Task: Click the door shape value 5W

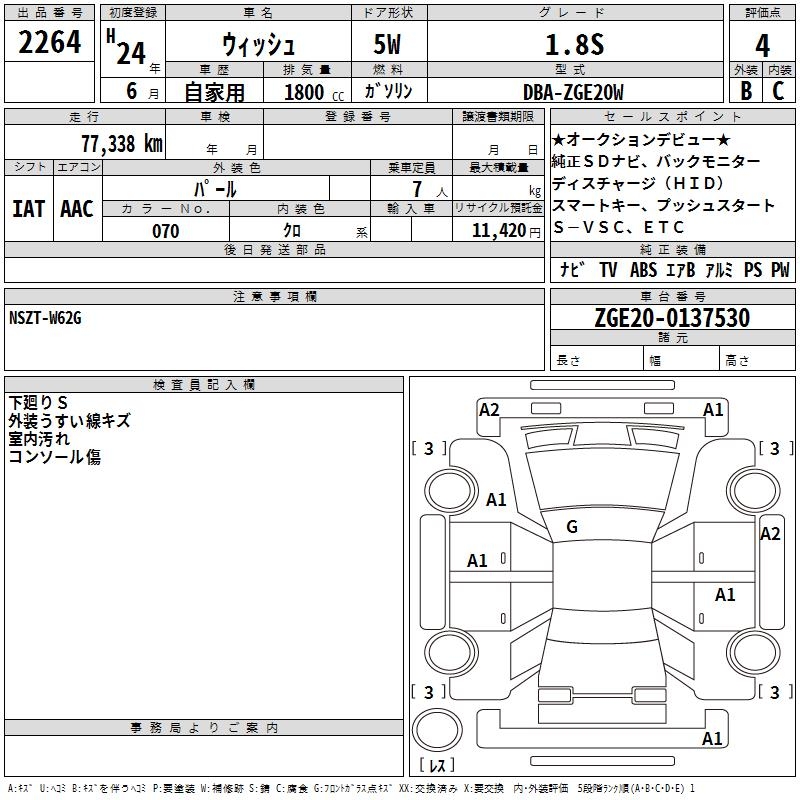Action: [x=387, y=44]
